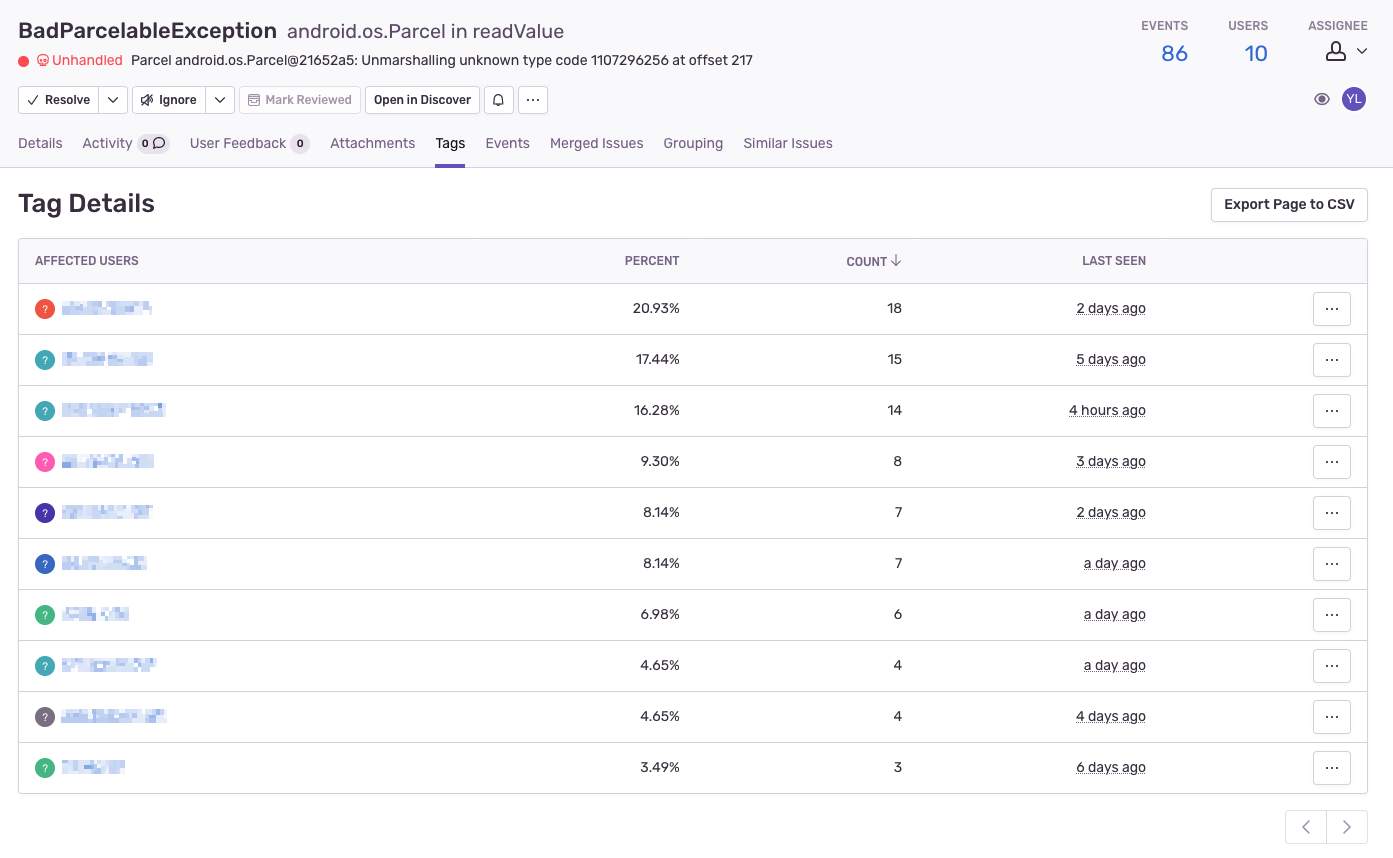Export the page to CSV
The width and height of the screenshot is (1393, 858).
(1288, 204)
